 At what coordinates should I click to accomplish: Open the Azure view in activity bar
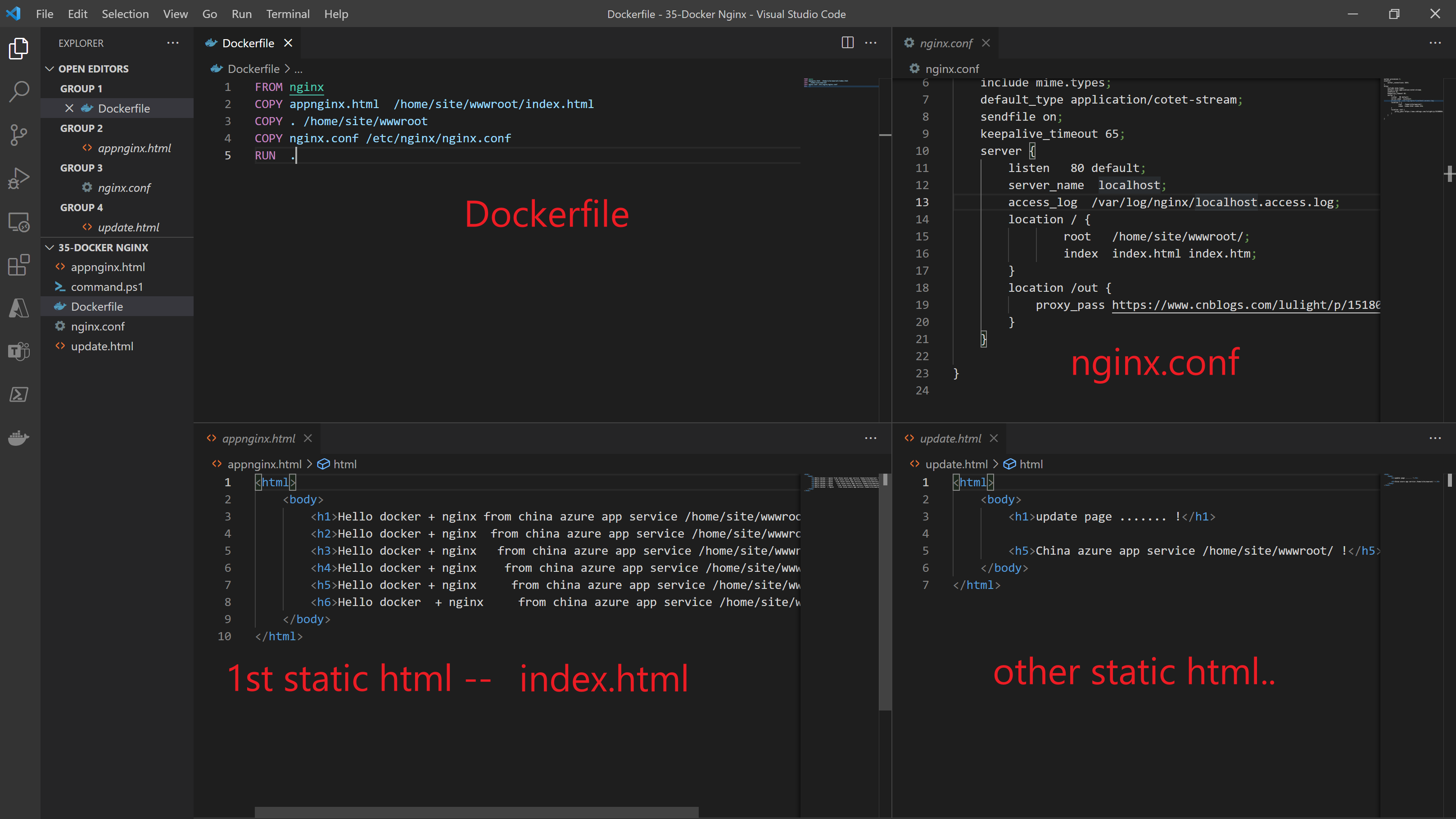click(19, 308)
